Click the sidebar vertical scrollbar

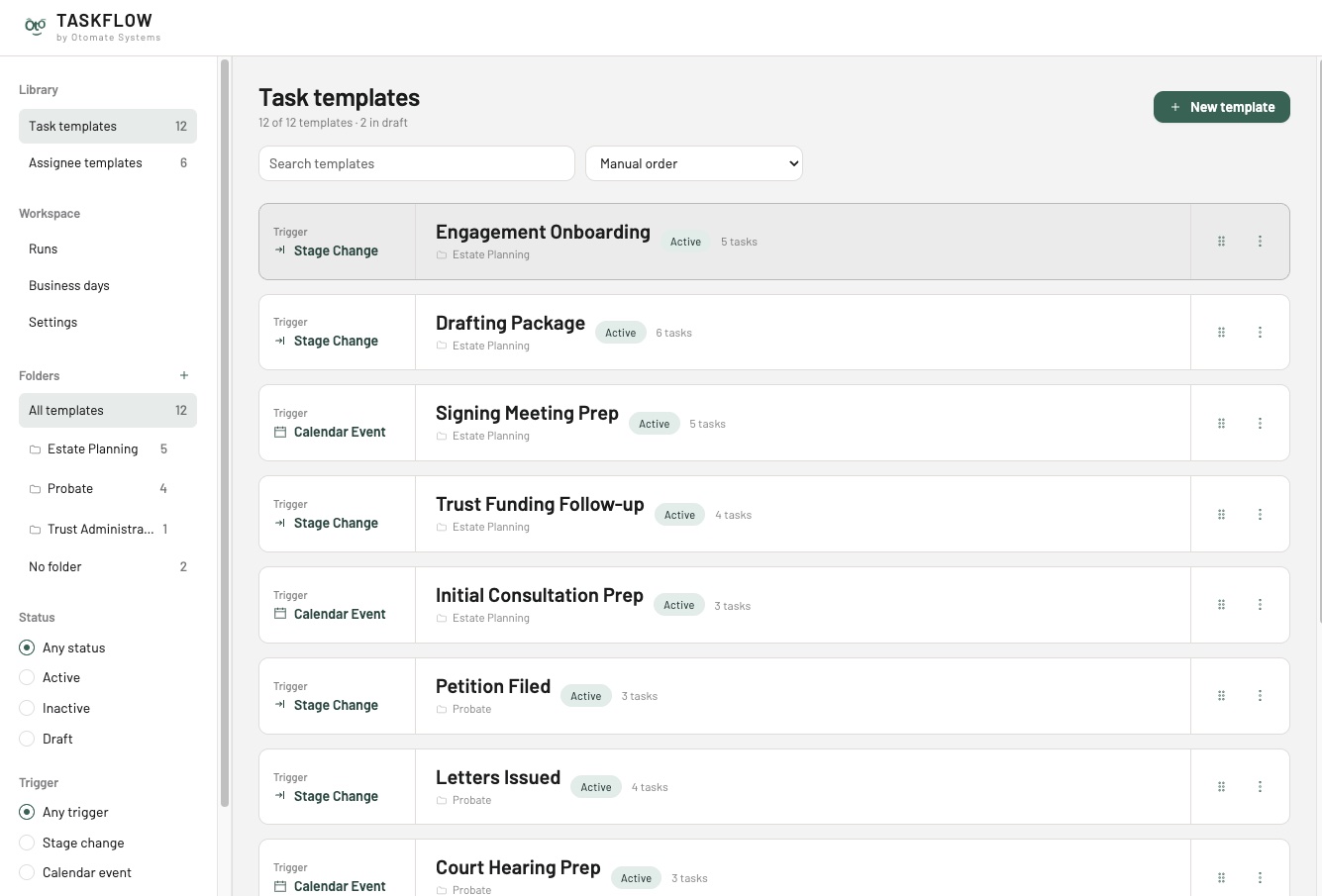(x=225, y=434)
